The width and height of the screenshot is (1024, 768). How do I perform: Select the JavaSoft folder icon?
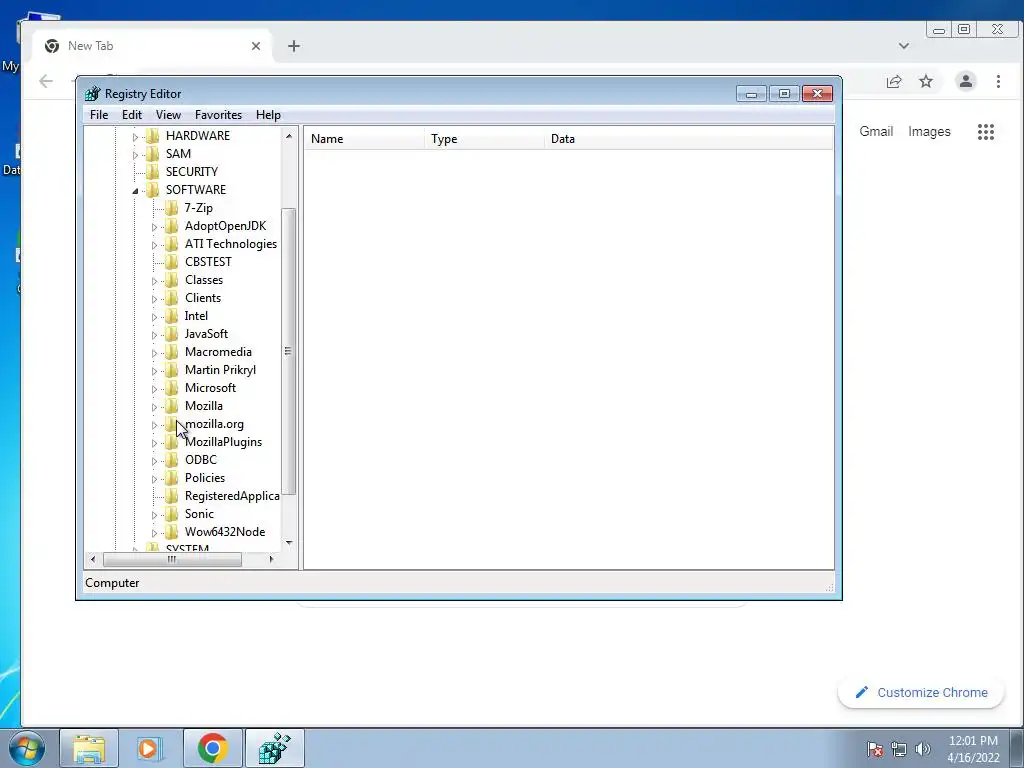tap(171, 334)
